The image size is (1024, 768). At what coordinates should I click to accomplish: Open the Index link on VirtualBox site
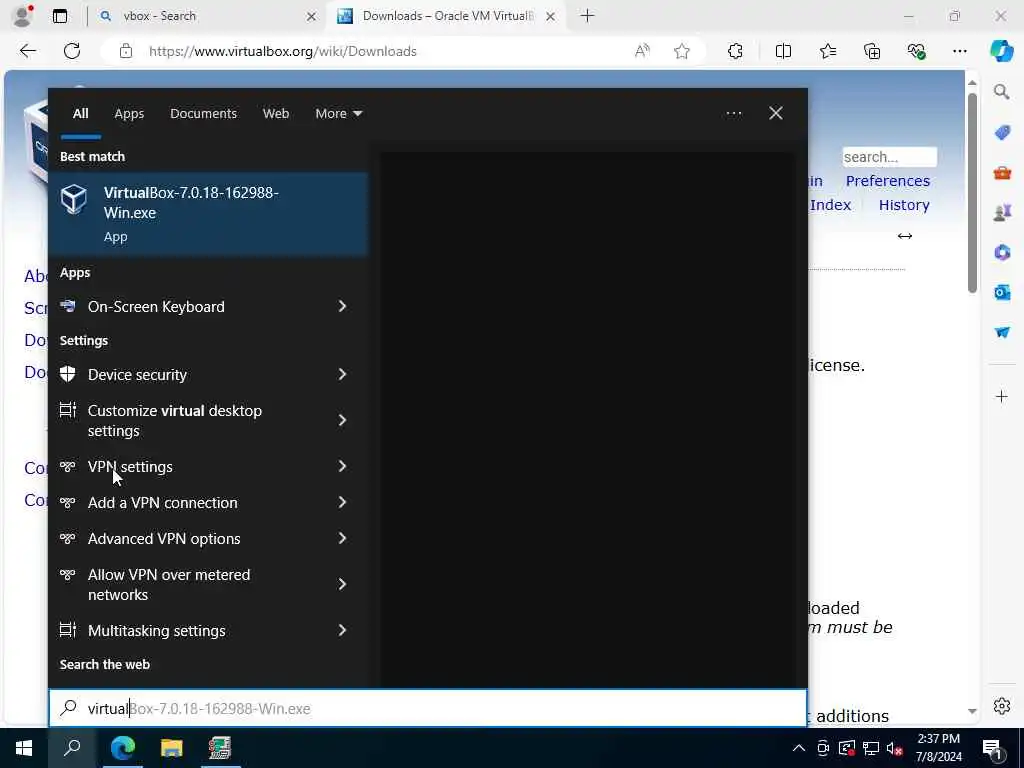coord(830,205)
